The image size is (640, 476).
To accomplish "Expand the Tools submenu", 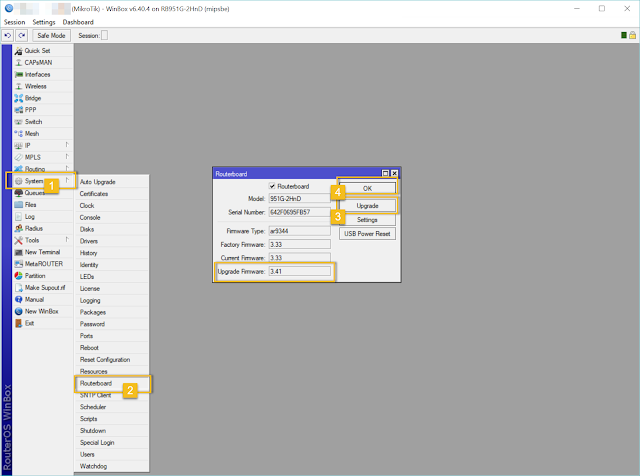I will 43,240.
